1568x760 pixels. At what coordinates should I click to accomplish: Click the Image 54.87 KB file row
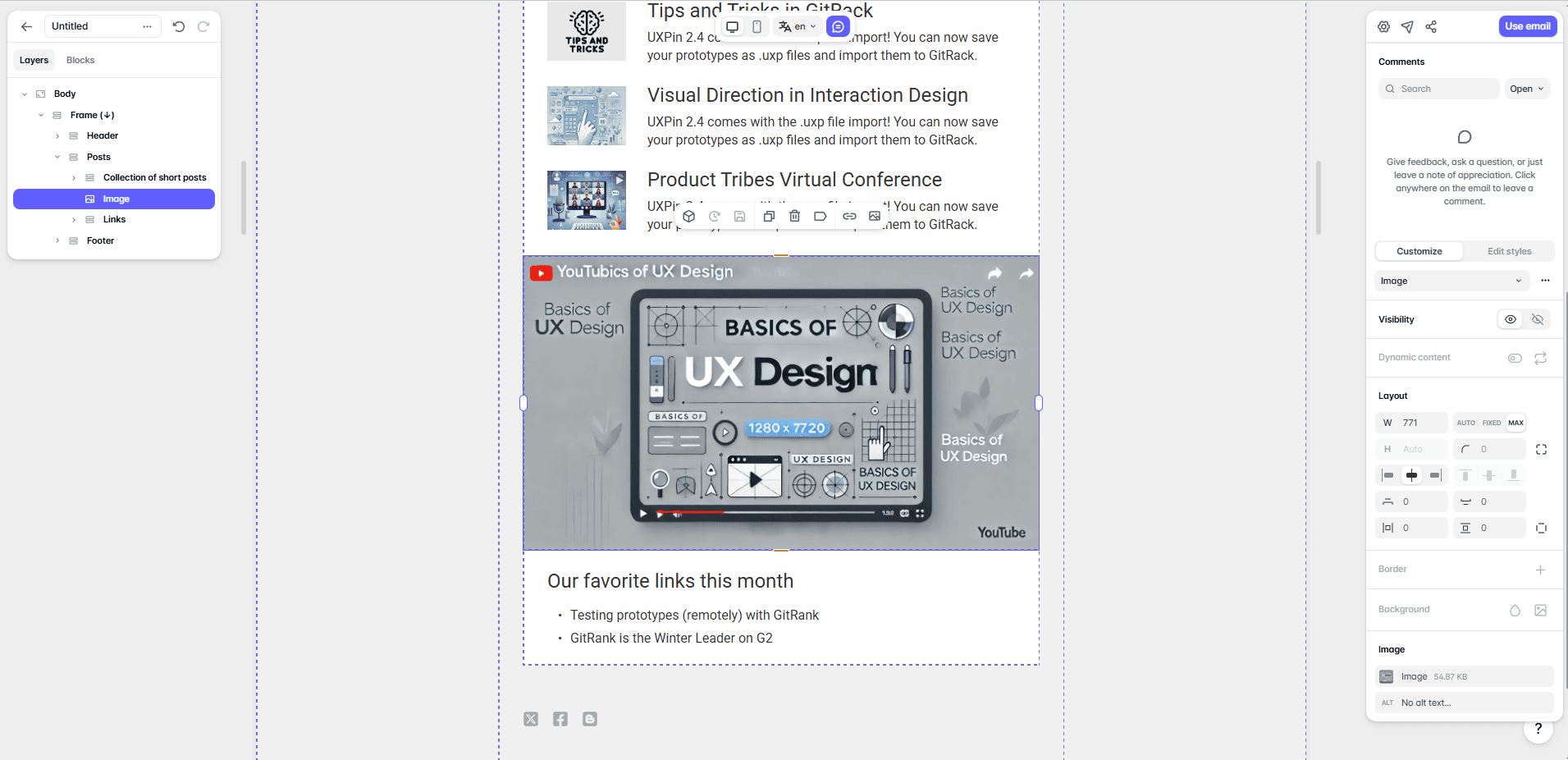coord(1464,676)
